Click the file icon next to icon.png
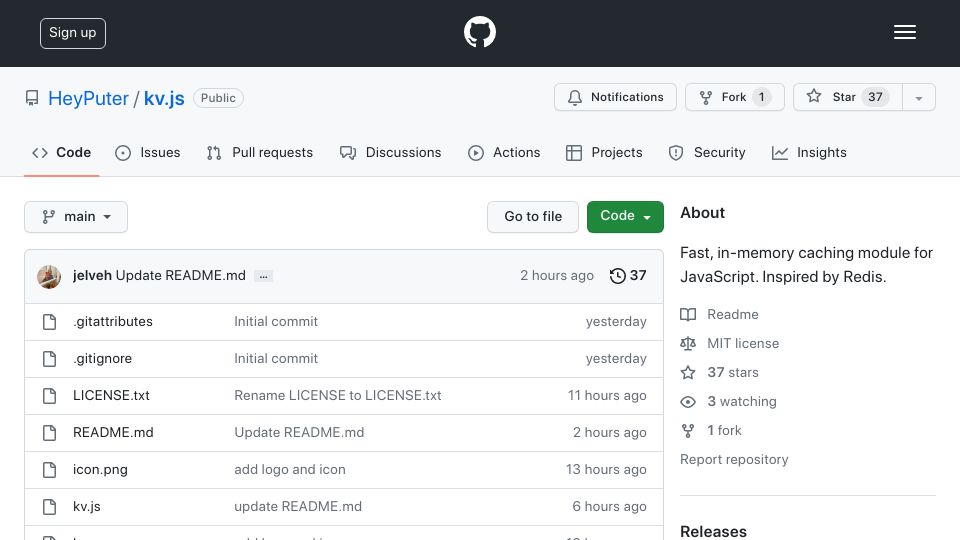The height and width of the screenshot is (540, 960). [x=50, y=470]
